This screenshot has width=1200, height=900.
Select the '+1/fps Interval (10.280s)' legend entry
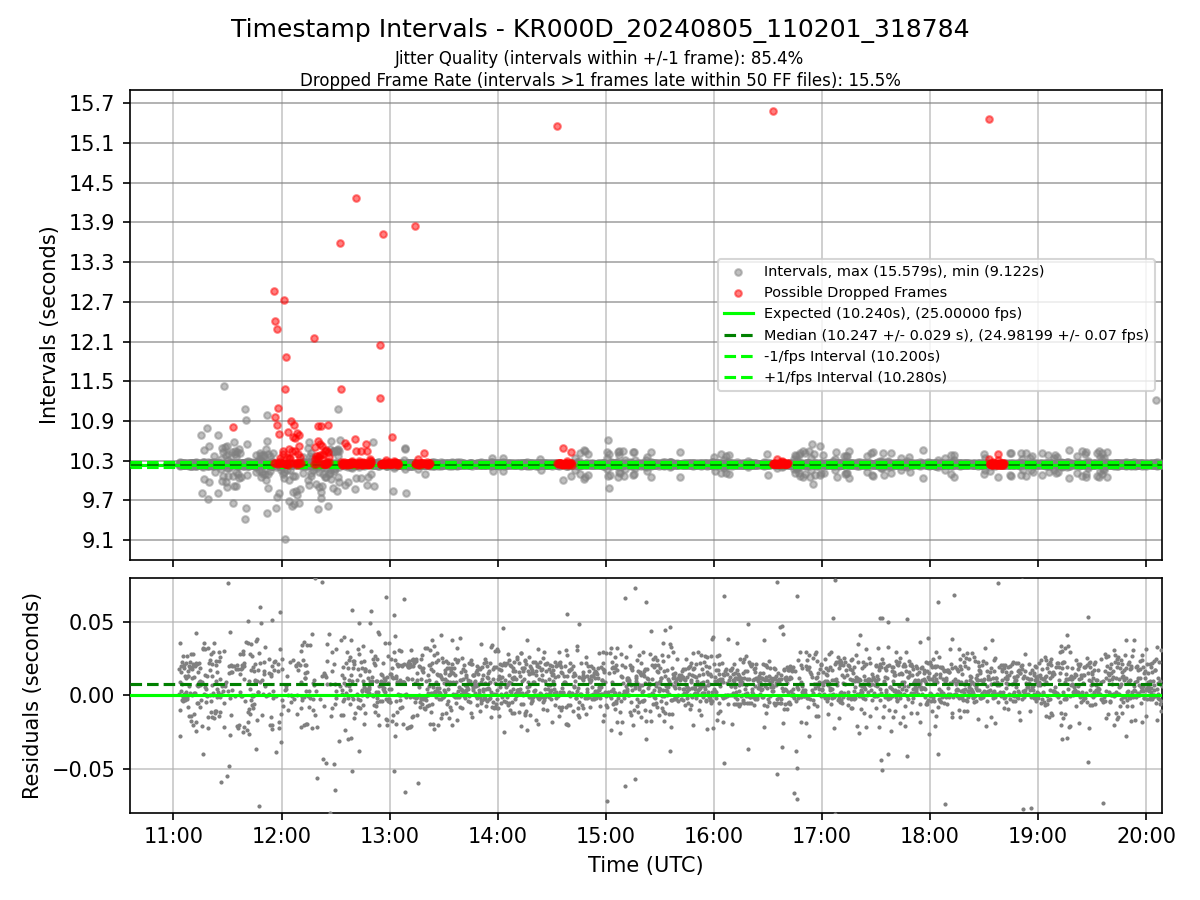tap(855, 377)
